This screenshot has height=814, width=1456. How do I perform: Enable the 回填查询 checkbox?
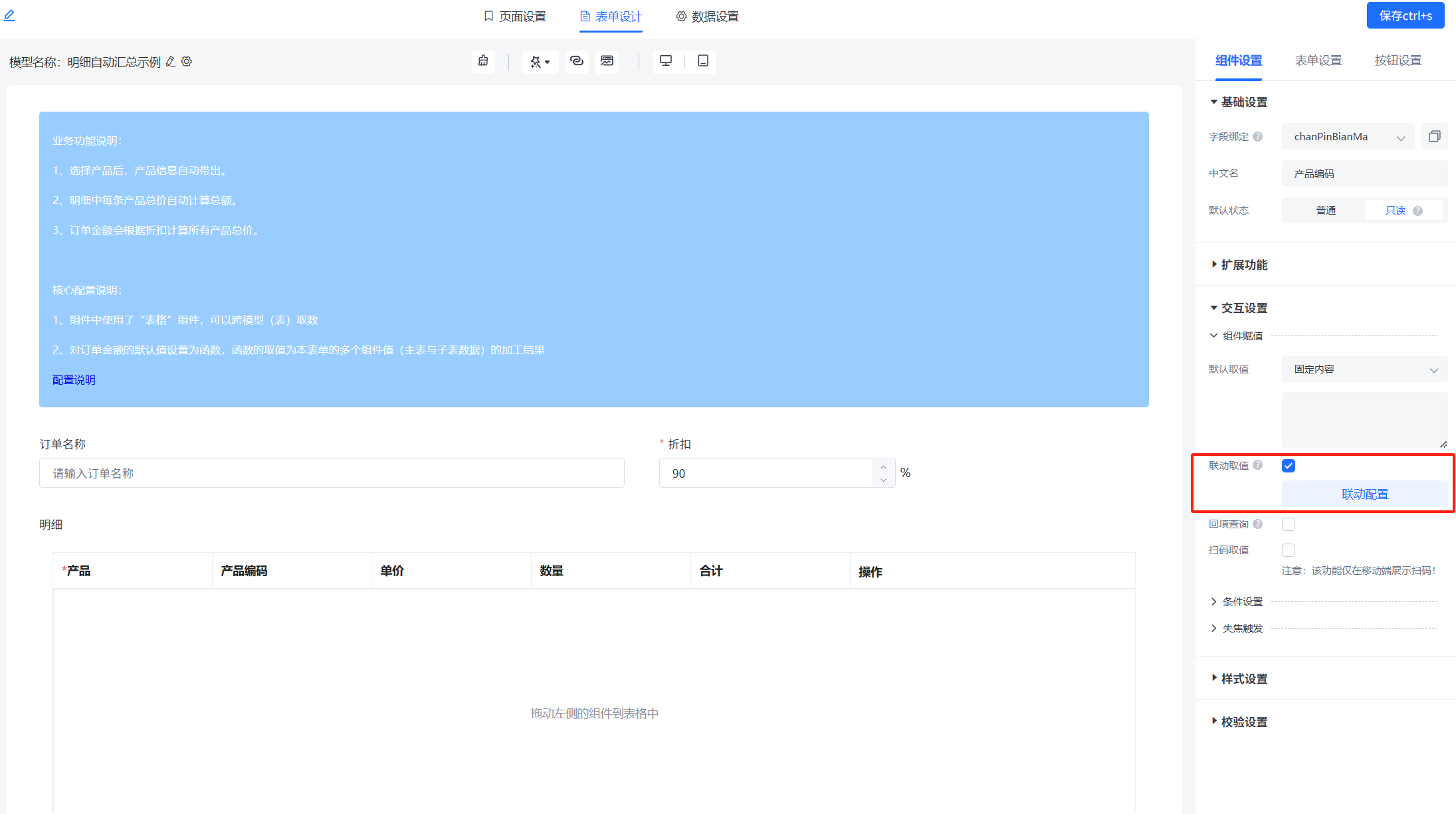(x=1288, y=524)
